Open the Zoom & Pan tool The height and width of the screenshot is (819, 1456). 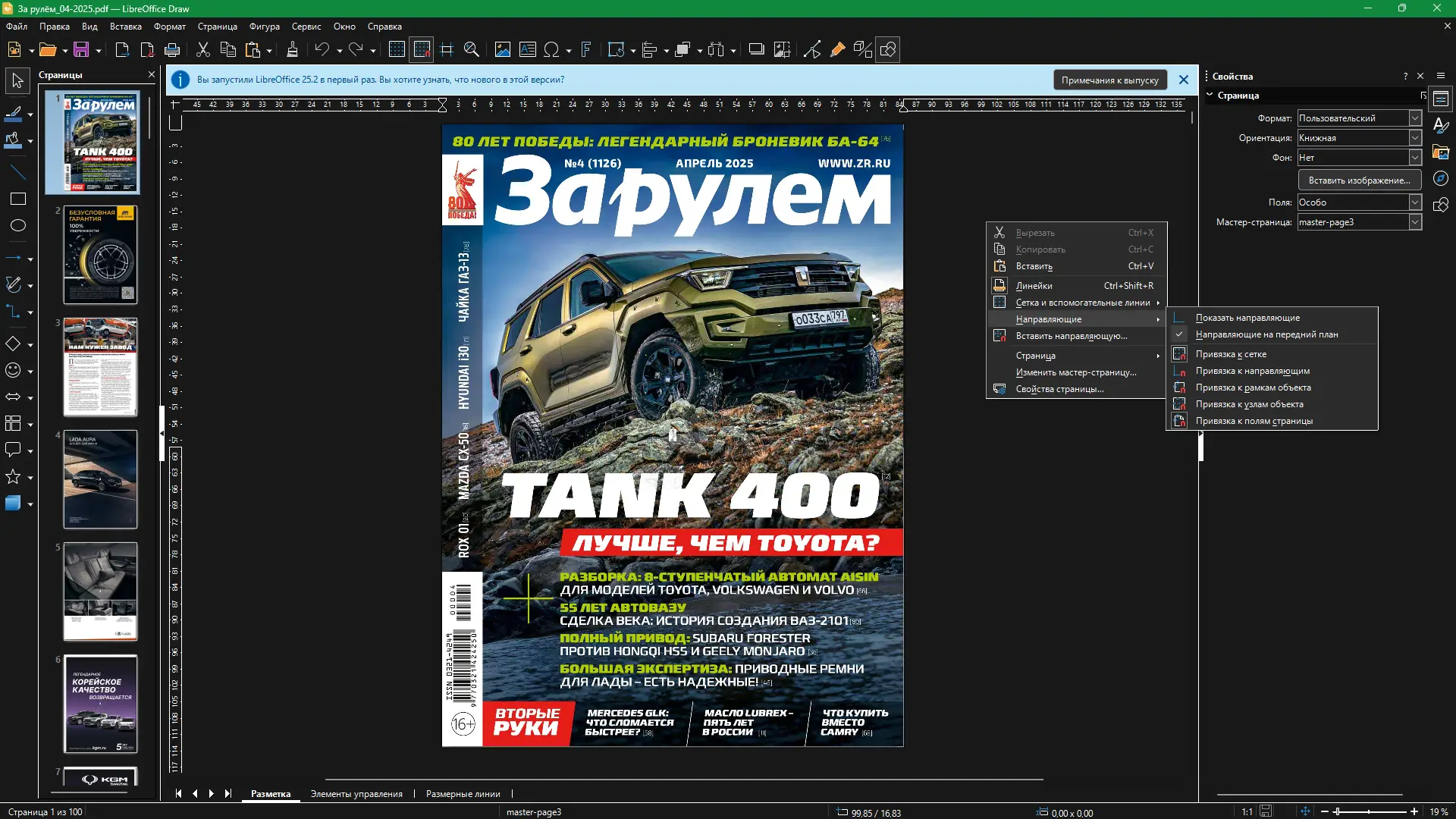click(472, 50)
